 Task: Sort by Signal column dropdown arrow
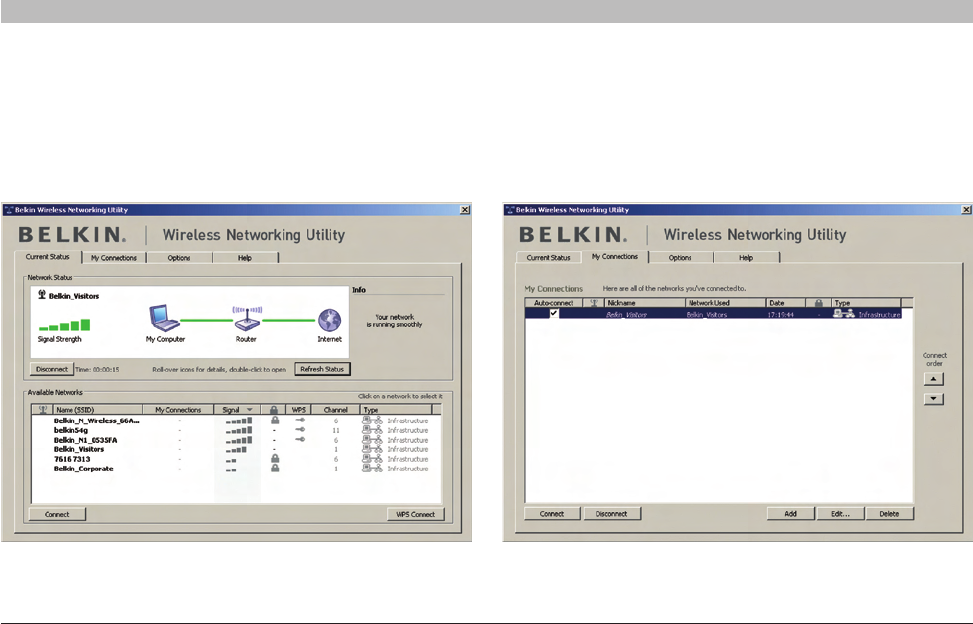(249, 410)
